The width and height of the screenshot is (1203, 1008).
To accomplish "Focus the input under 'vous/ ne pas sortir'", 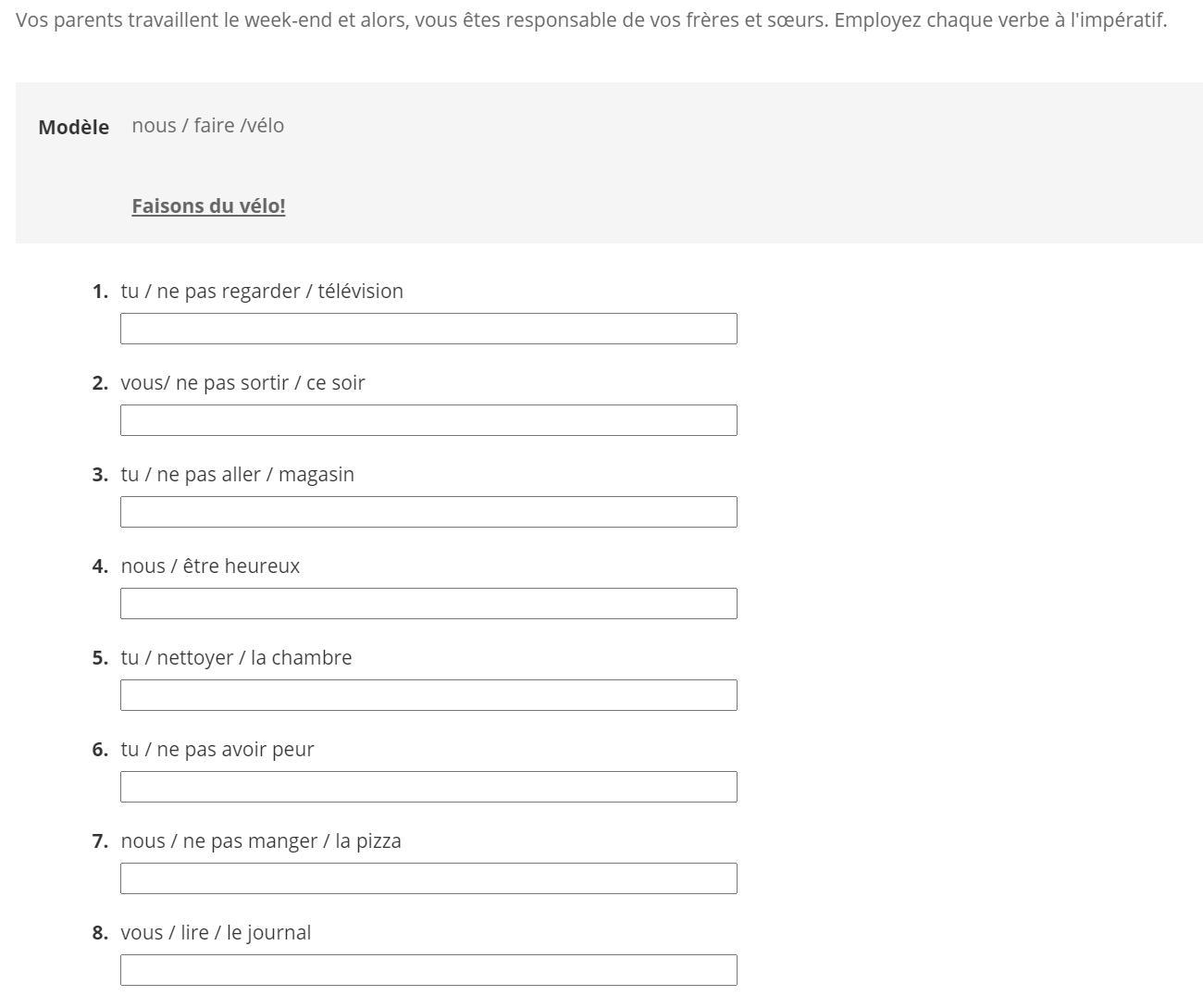I will tap(428, 420).
